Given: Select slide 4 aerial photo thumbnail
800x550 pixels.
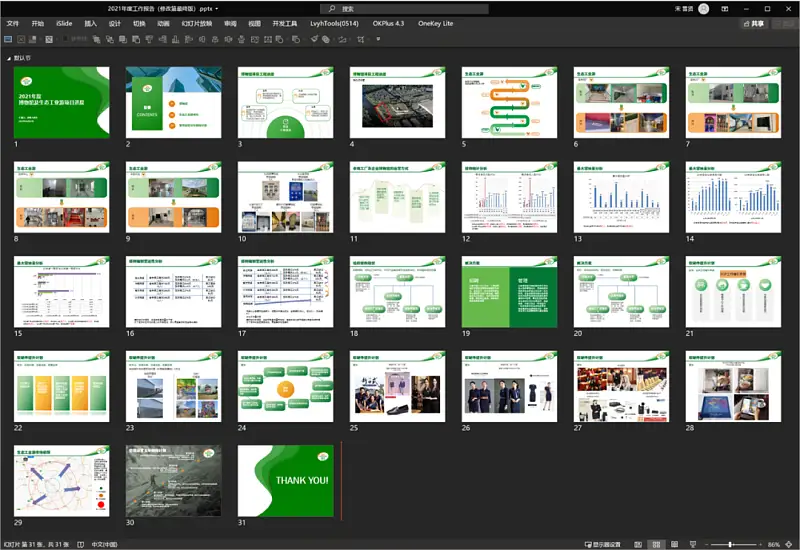Looking at the screenshot, I should point(397,102).
